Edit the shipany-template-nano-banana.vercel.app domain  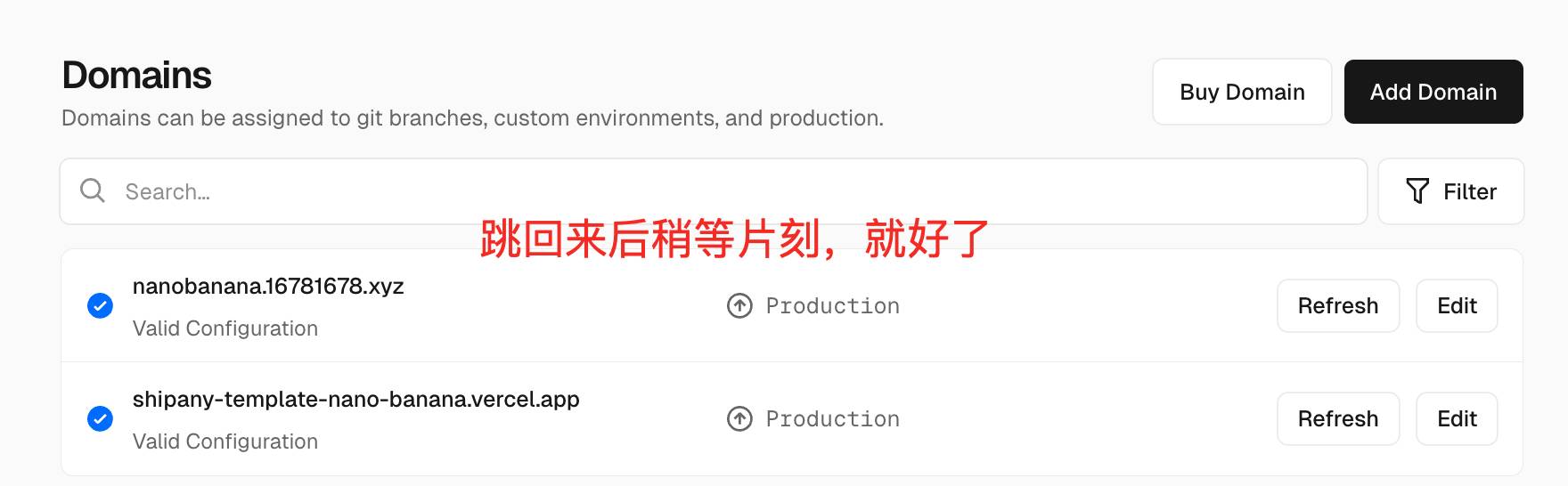point(1457,418)
